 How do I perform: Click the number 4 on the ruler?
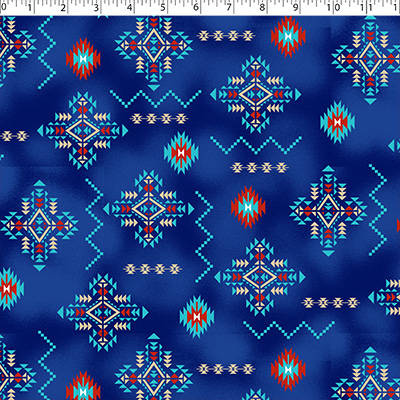(130, 7)
